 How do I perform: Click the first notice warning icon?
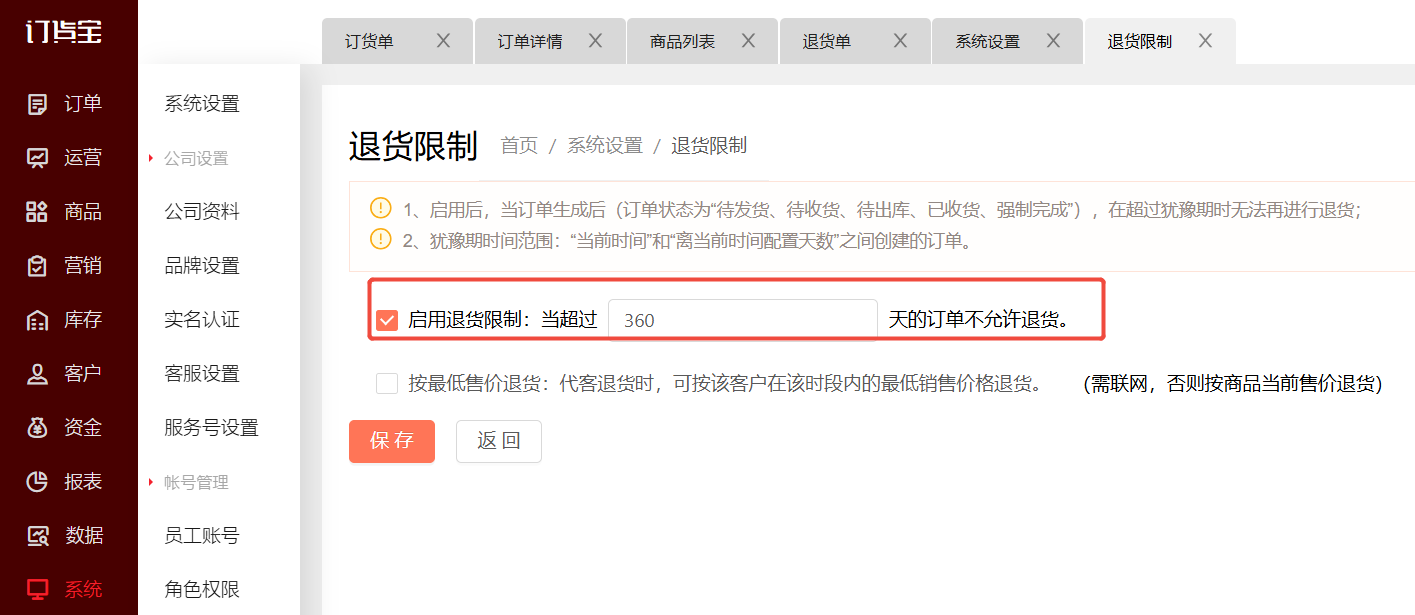(381, 209)
